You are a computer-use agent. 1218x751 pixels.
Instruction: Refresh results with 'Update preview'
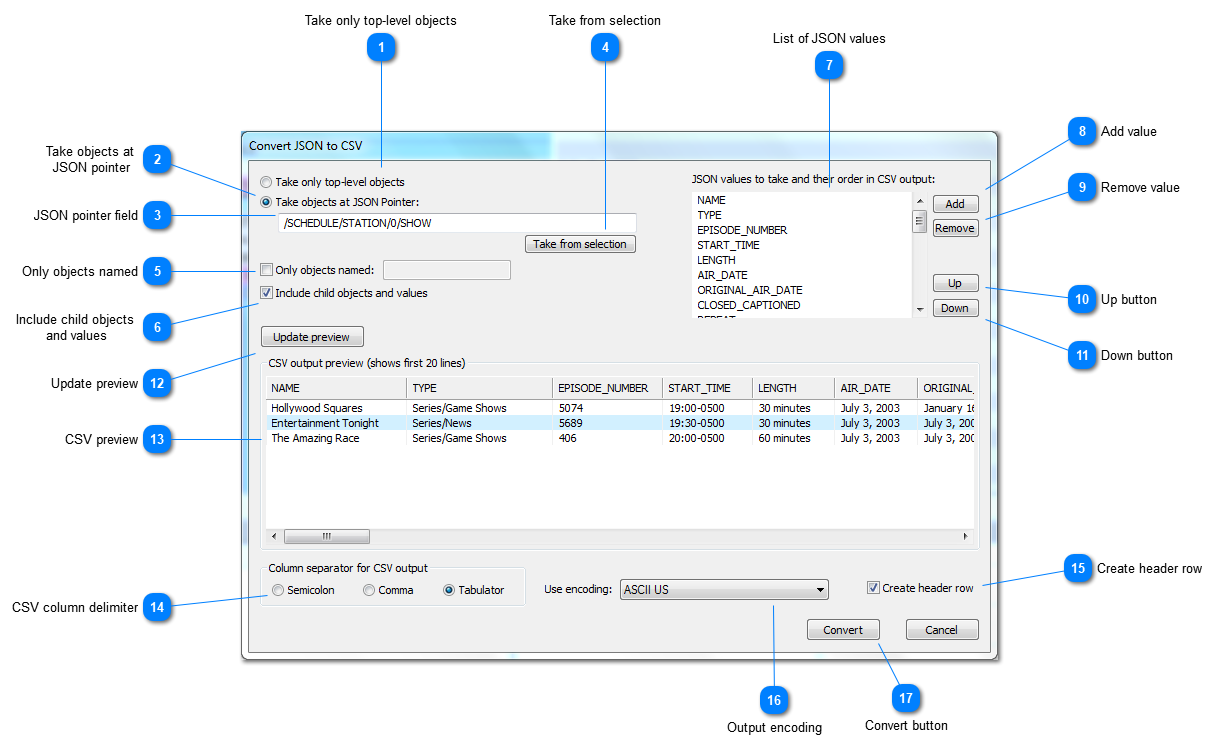312,336
